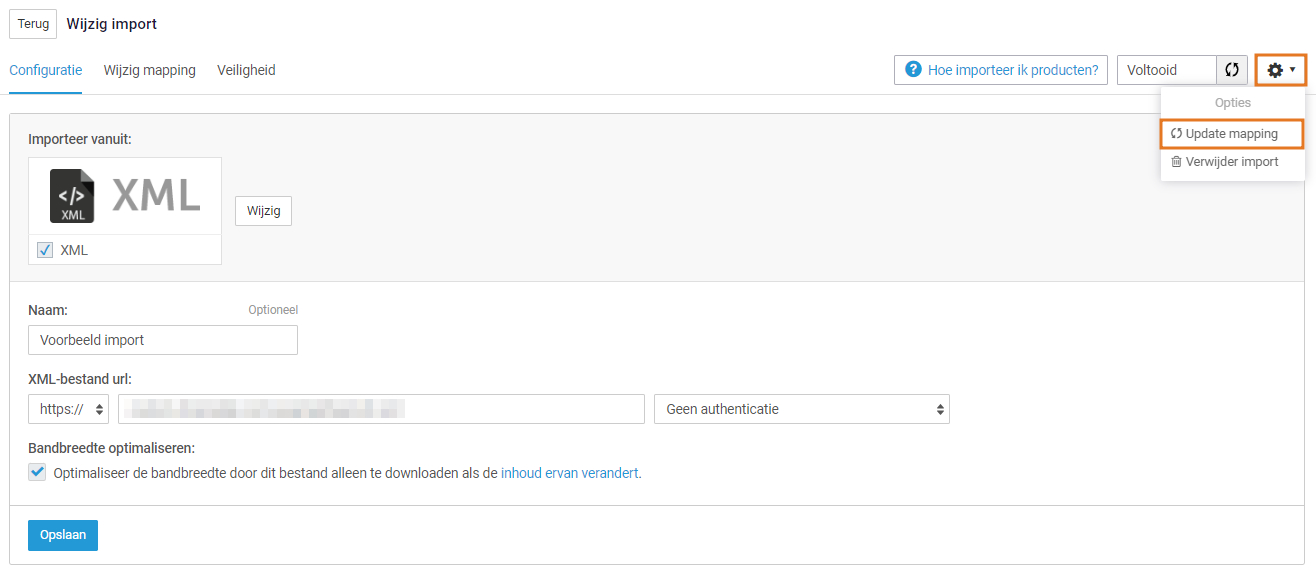Click the blue question mark help icon
The image size is (1316, 576).
(913, 70)
